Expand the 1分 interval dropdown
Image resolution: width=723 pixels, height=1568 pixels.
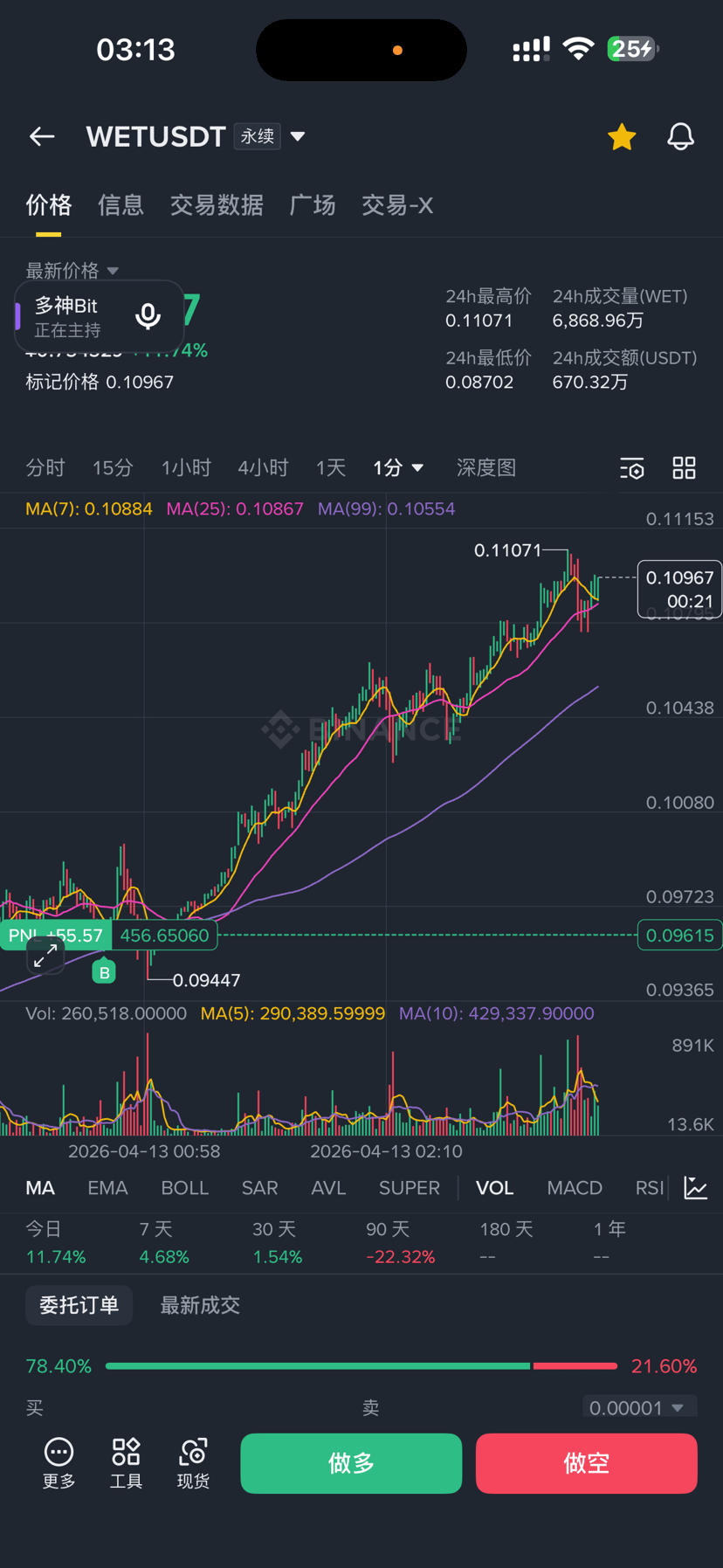pos(398,468)
